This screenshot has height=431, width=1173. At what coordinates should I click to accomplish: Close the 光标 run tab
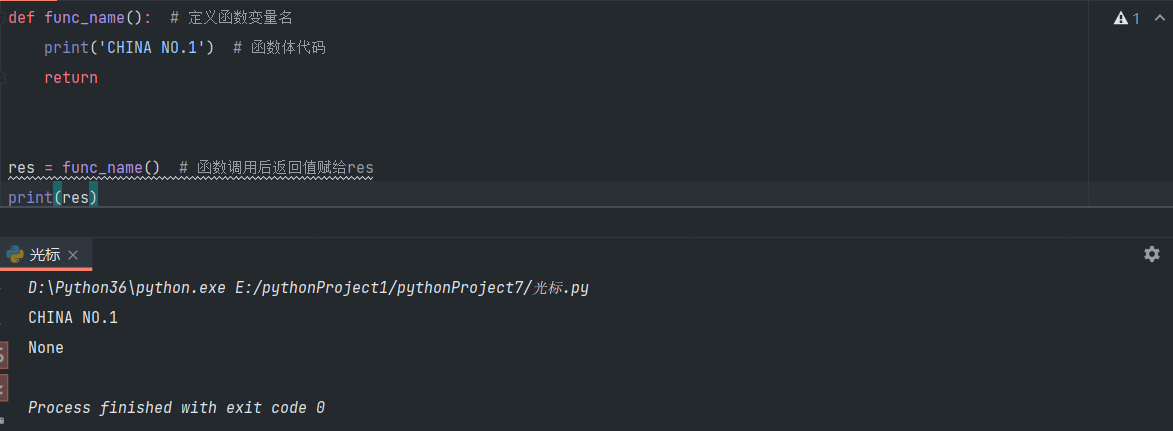coord(73,255)
